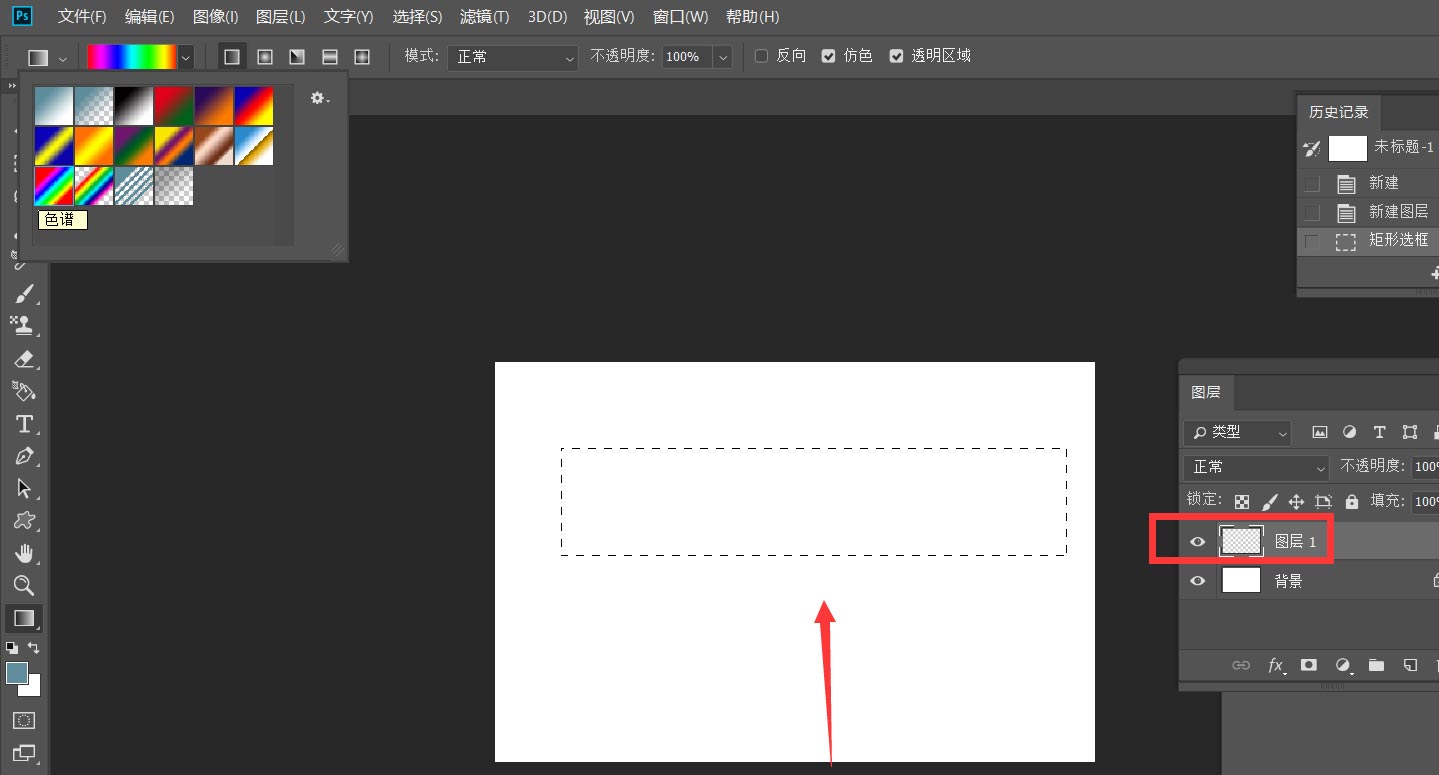Screen dimensions: 1439x775
Task: Click the Create new layer icon
Action: (x=1410, y=665)
